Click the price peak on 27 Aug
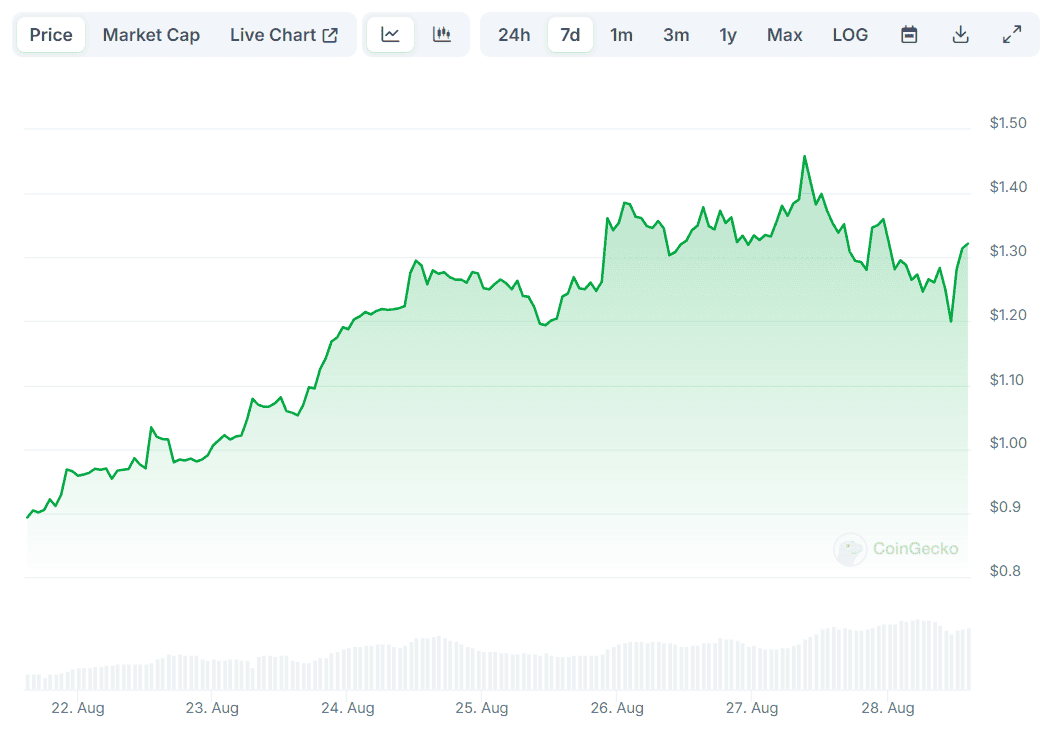 click(x=804, y=157)
